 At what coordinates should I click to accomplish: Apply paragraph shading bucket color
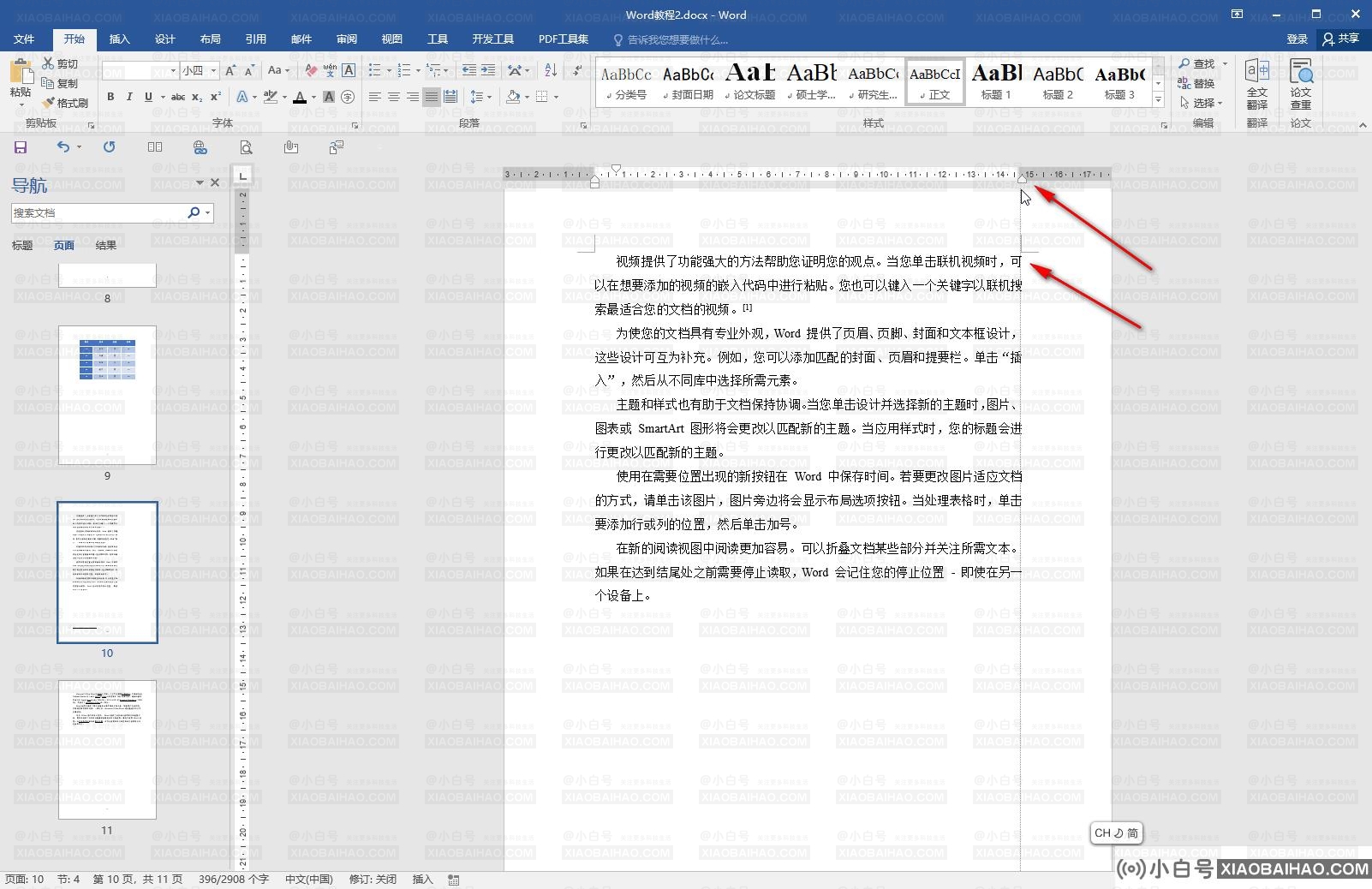tap(513, 97)
